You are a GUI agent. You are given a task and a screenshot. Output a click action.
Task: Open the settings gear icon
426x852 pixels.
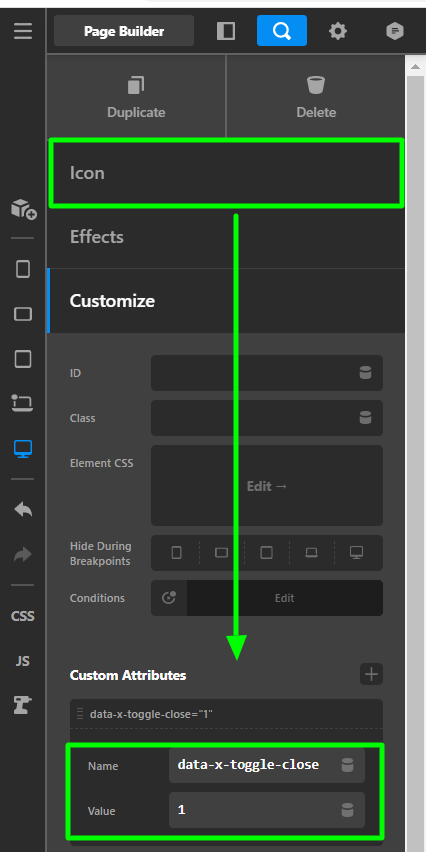coord(338,31)
